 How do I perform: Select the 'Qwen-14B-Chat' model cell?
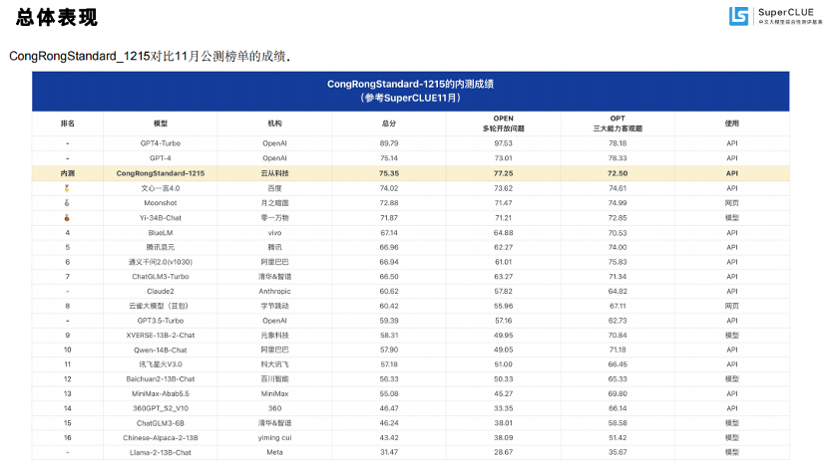click(x=161, y=350)
